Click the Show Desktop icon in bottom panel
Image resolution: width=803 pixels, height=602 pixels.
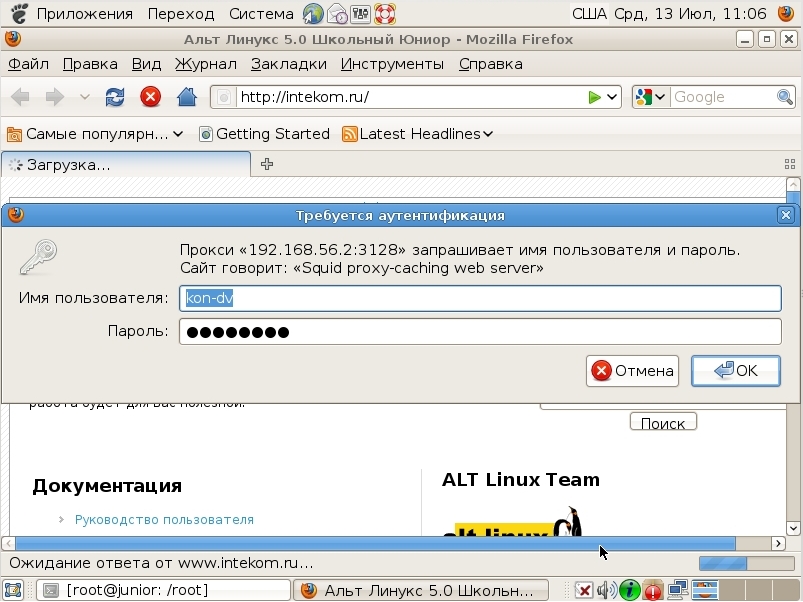[13, 590]
